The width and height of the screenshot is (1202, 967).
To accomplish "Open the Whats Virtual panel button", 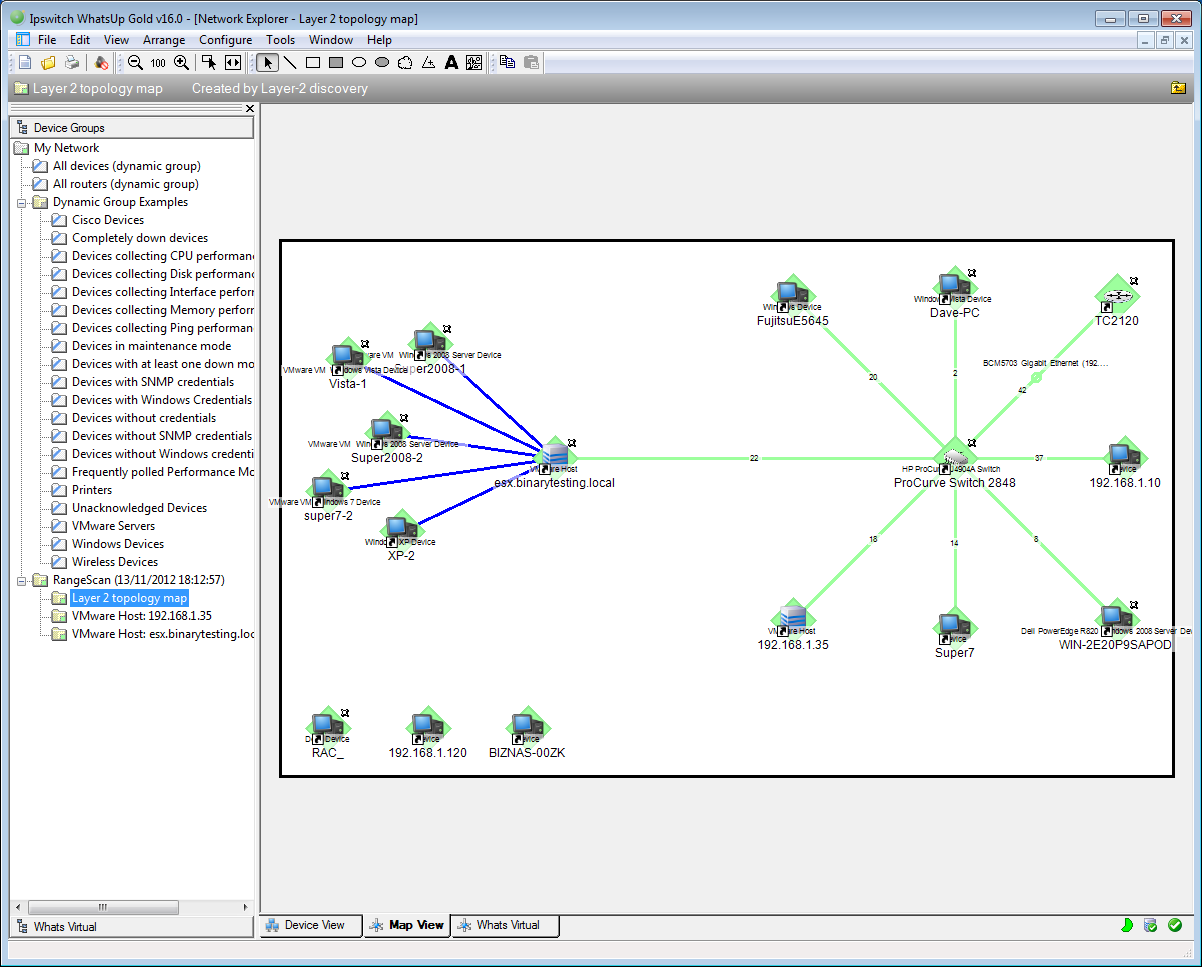I will tap(132, 926).
